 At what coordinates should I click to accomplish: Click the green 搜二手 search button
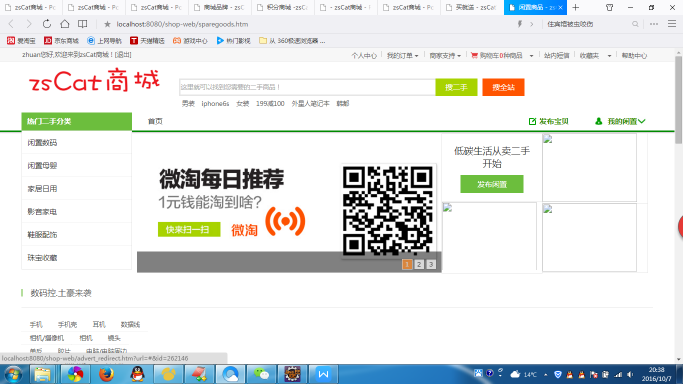pyautogui.click(x=456, y=87)
